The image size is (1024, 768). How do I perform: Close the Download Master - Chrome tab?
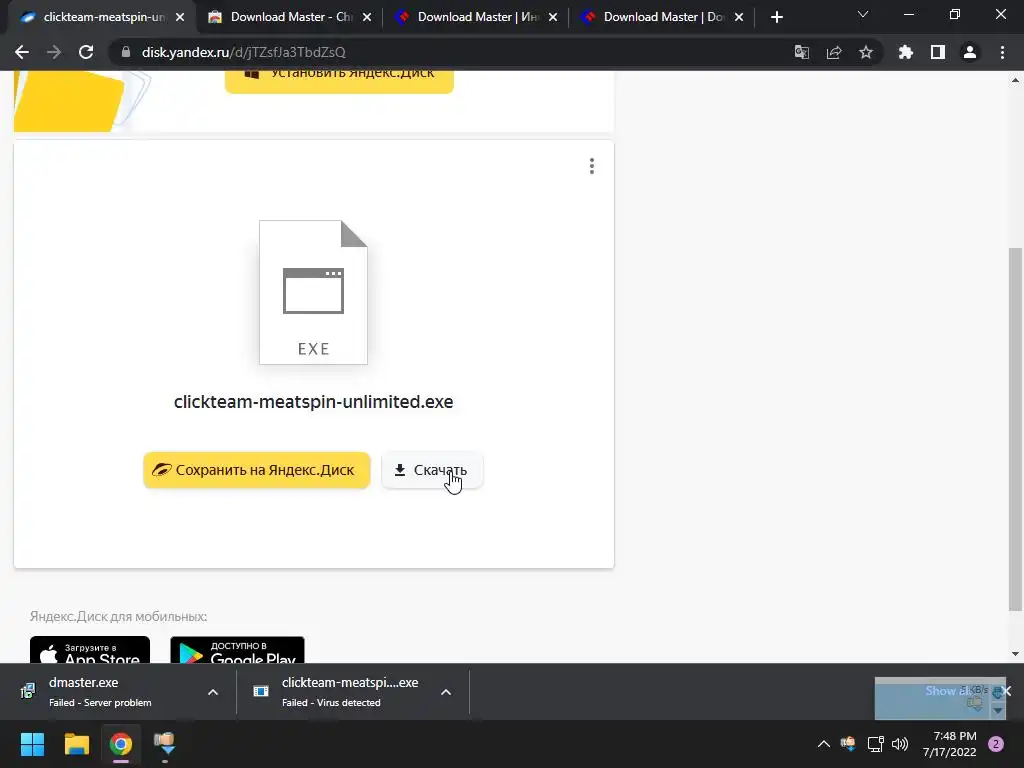(x=367, y=17)
